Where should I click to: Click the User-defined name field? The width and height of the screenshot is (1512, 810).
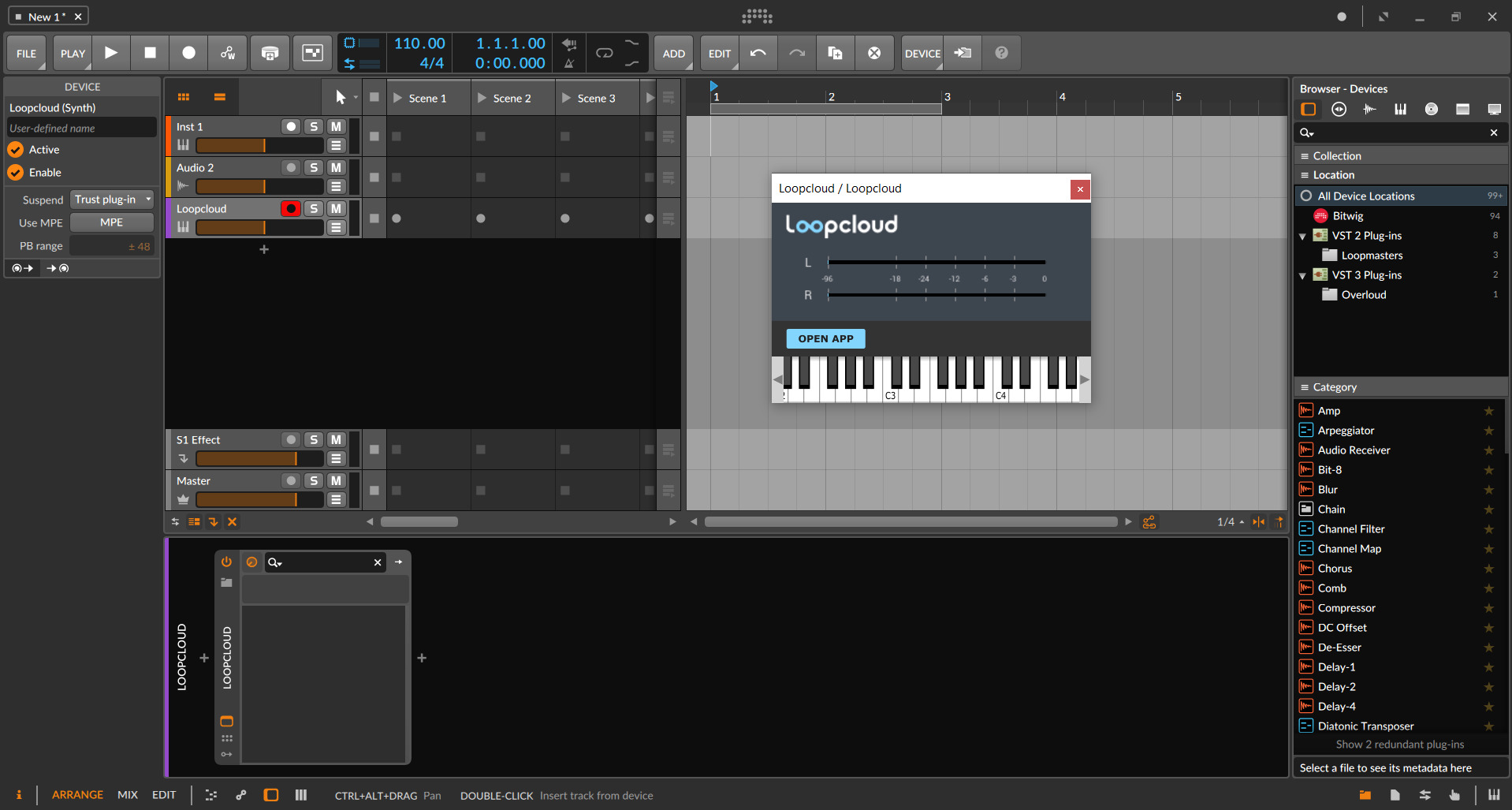[x=82, y=128]
